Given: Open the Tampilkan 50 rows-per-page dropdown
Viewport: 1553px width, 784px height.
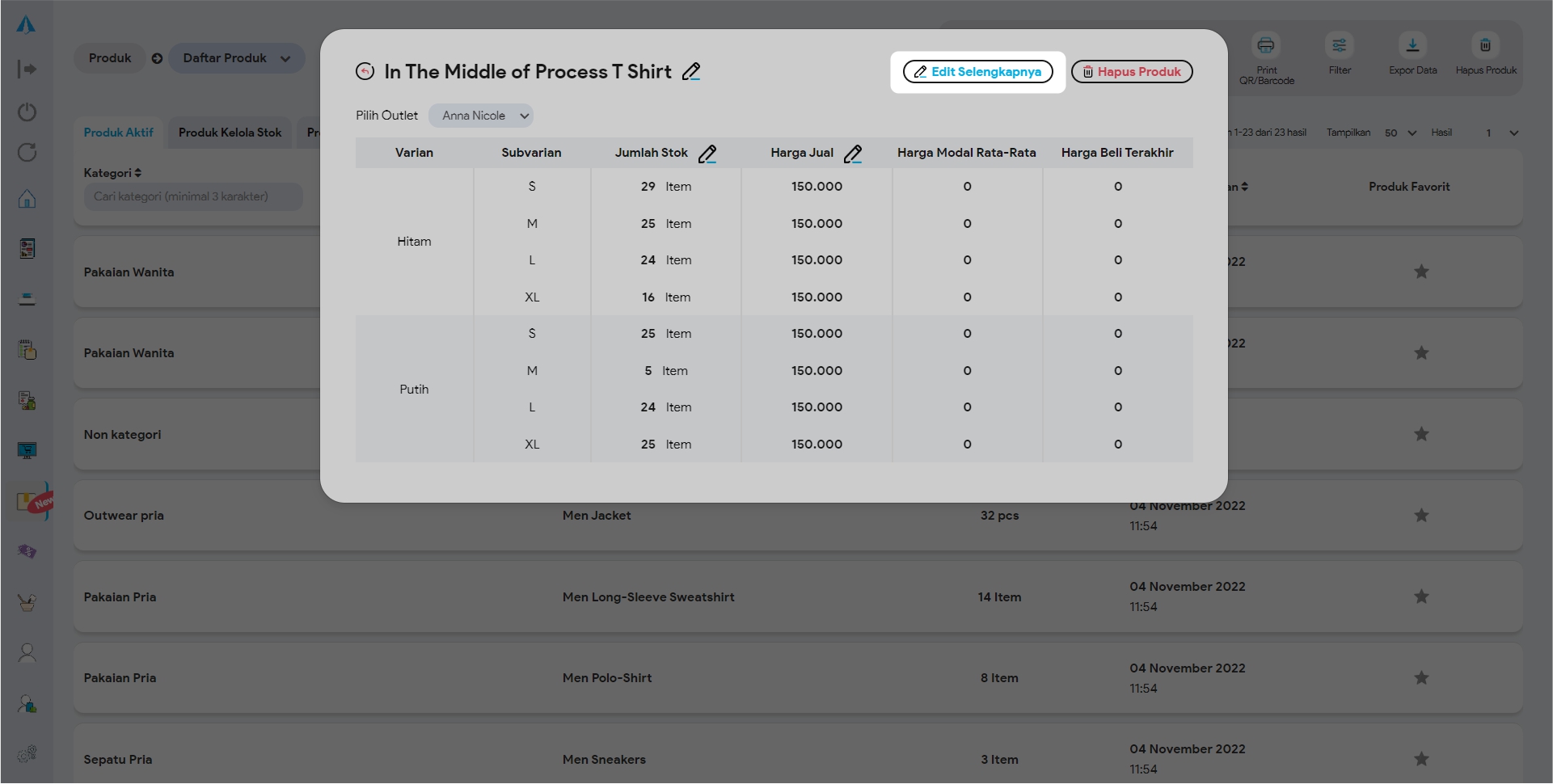Looking at the screenshot, I should coord(1400,133).
